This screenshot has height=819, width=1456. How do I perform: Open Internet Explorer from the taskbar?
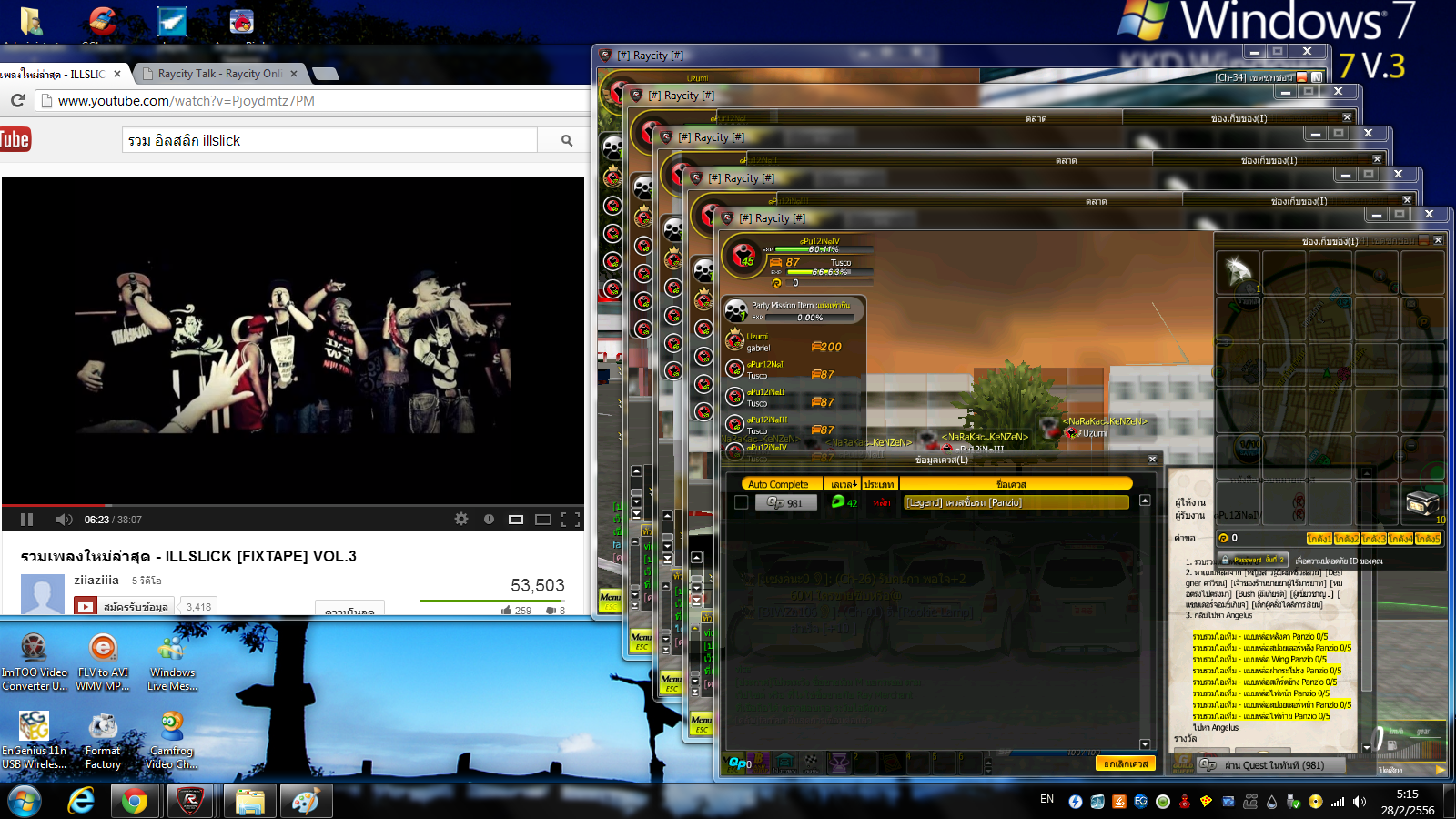81,801
